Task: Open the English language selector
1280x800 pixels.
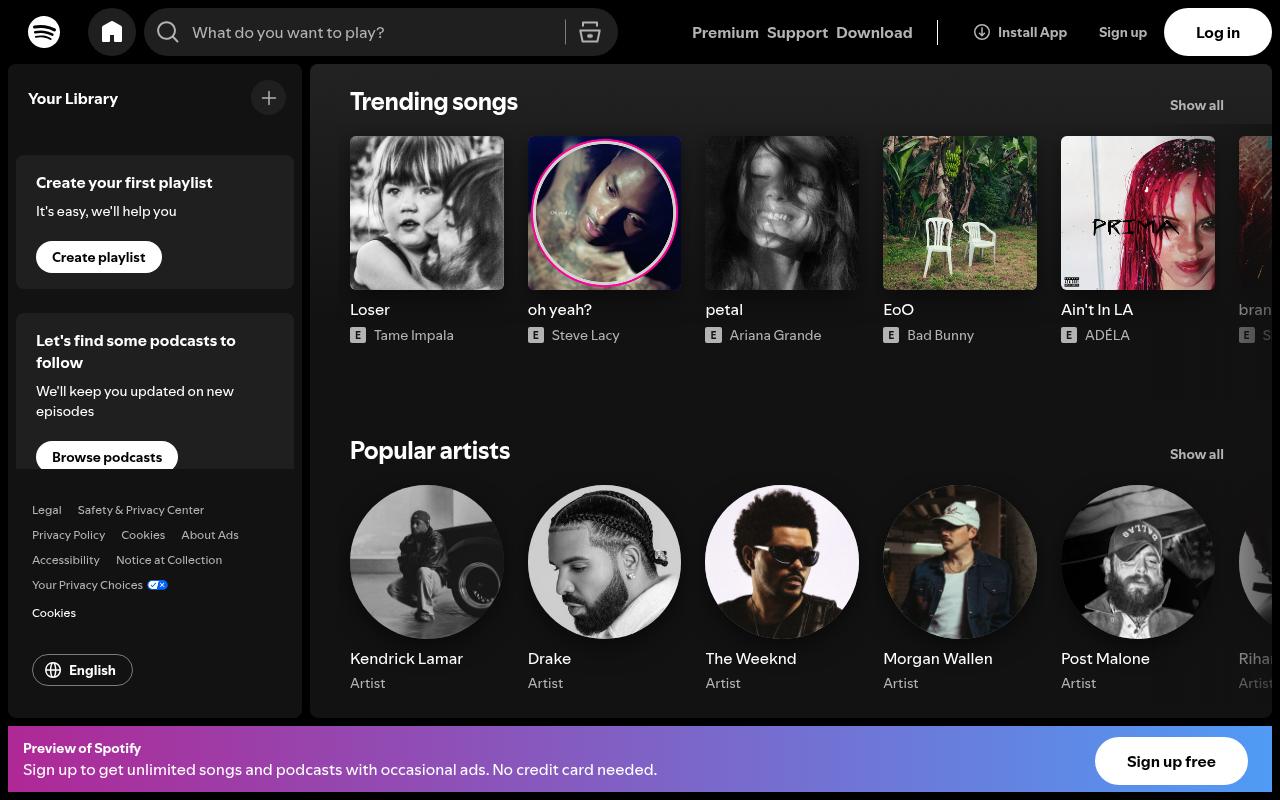Action: (x=82, y=670)
